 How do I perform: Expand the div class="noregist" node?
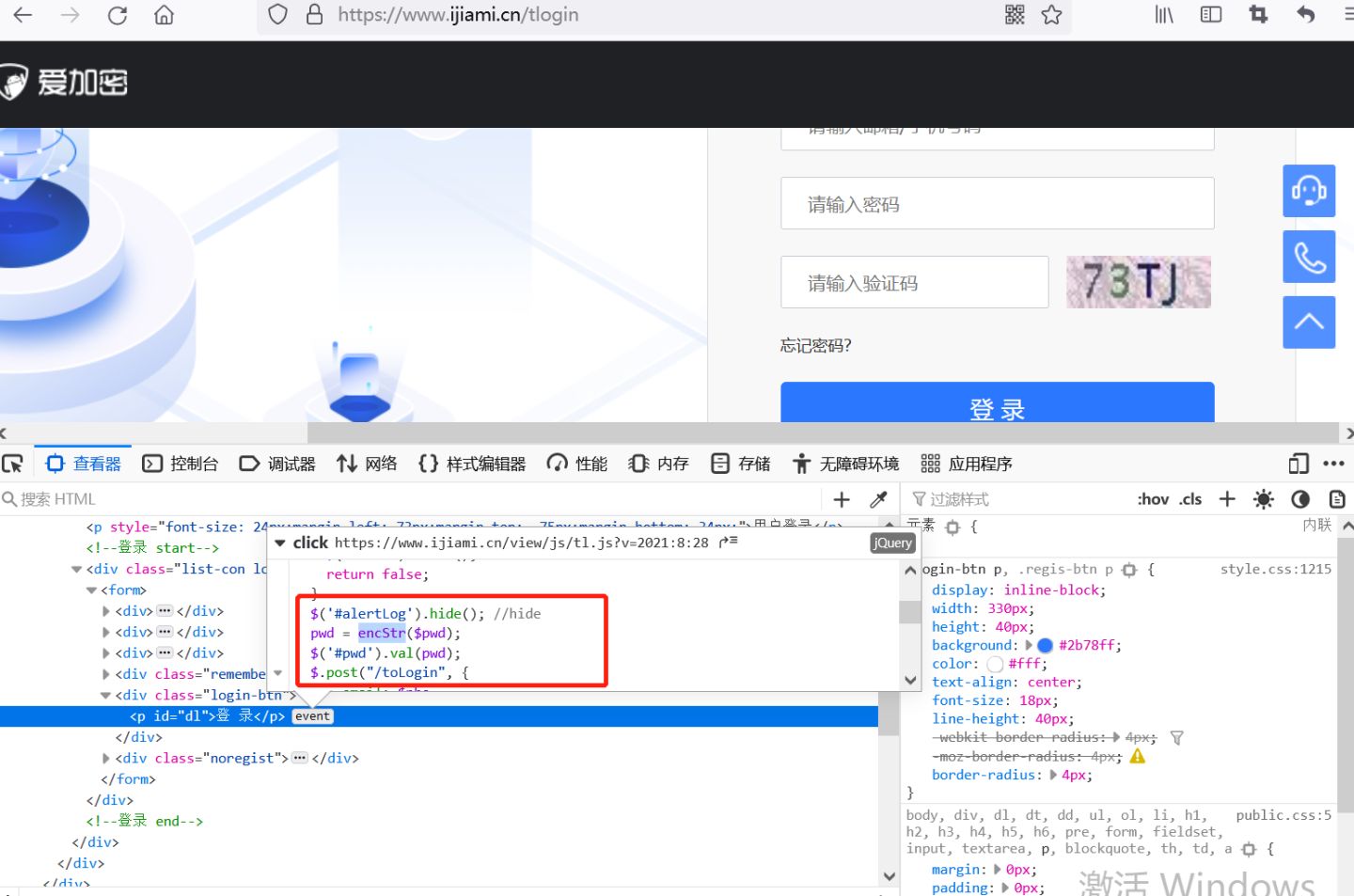point(105,758)
